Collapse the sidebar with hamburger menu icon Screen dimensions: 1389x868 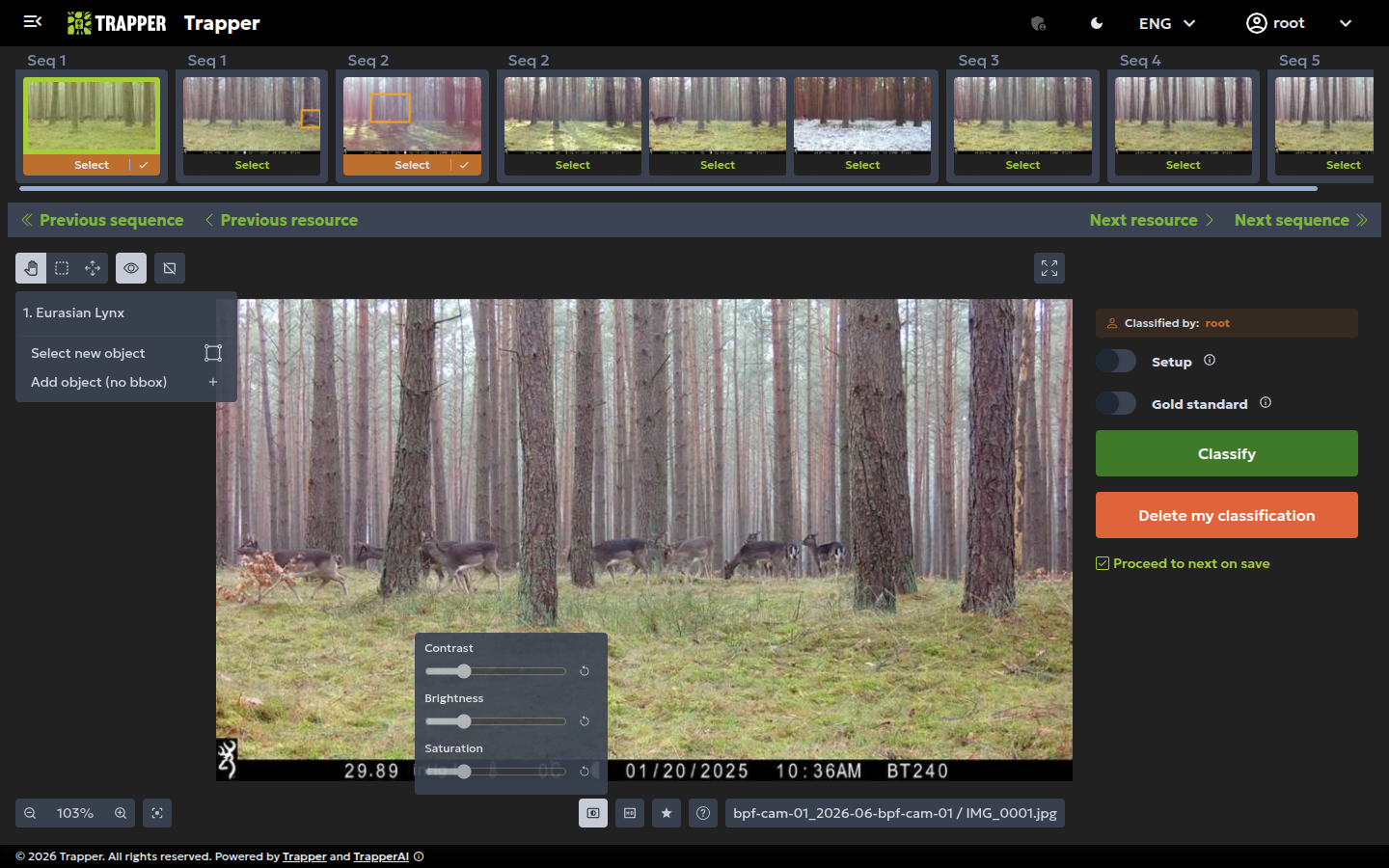point(33,22)
